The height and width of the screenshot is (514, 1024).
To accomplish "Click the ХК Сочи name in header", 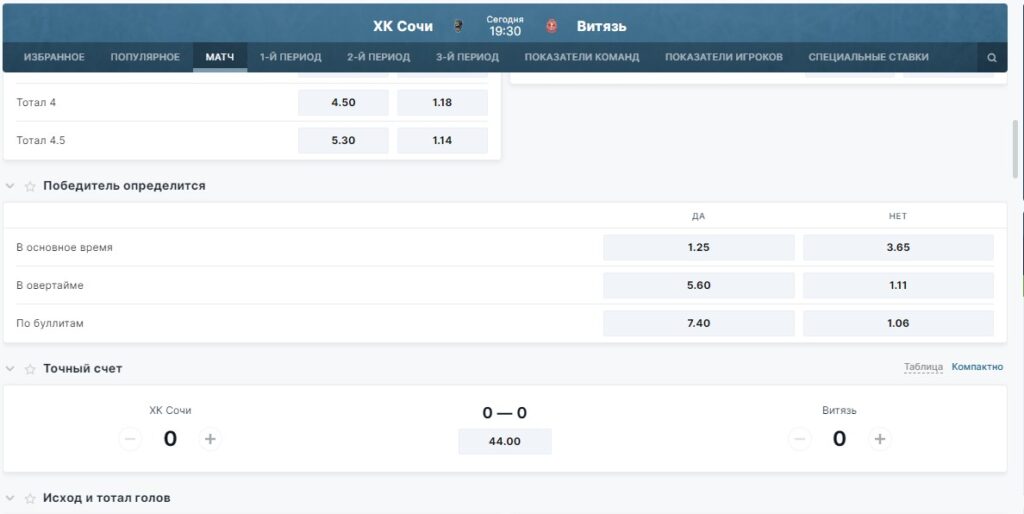I will [x=403, y=26].
